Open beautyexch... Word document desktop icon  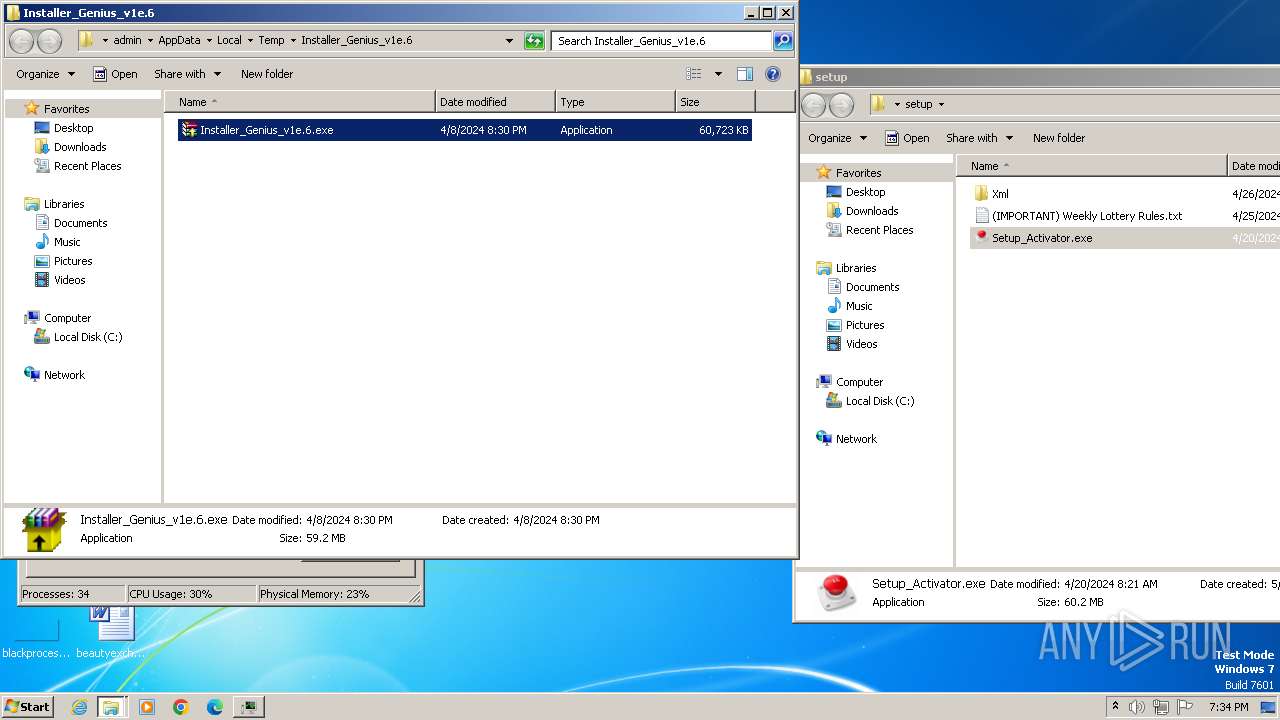pyautogui.click(x=111, y=633)
